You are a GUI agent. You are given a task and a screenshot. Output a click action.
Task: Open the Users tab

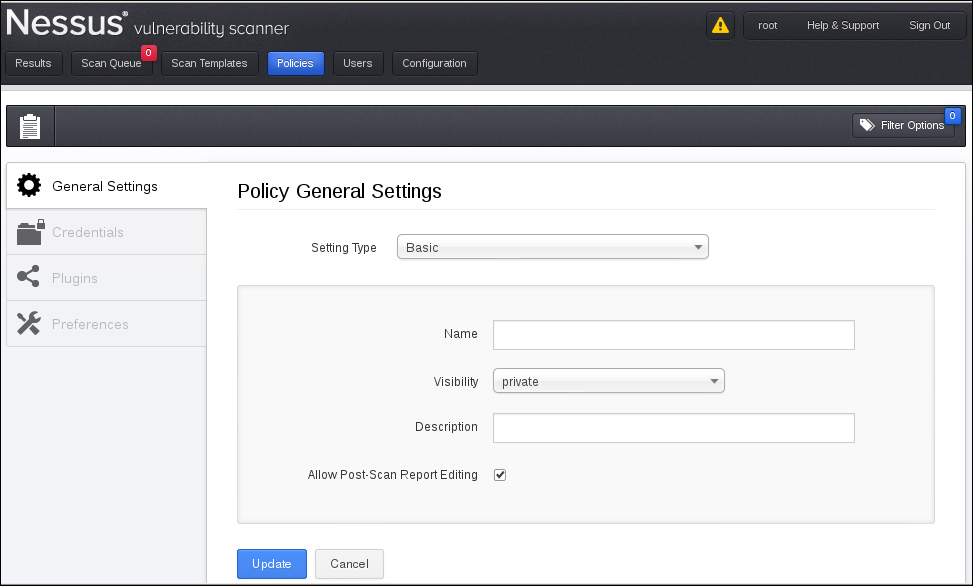pyautogui.click(x=358, y=63)
